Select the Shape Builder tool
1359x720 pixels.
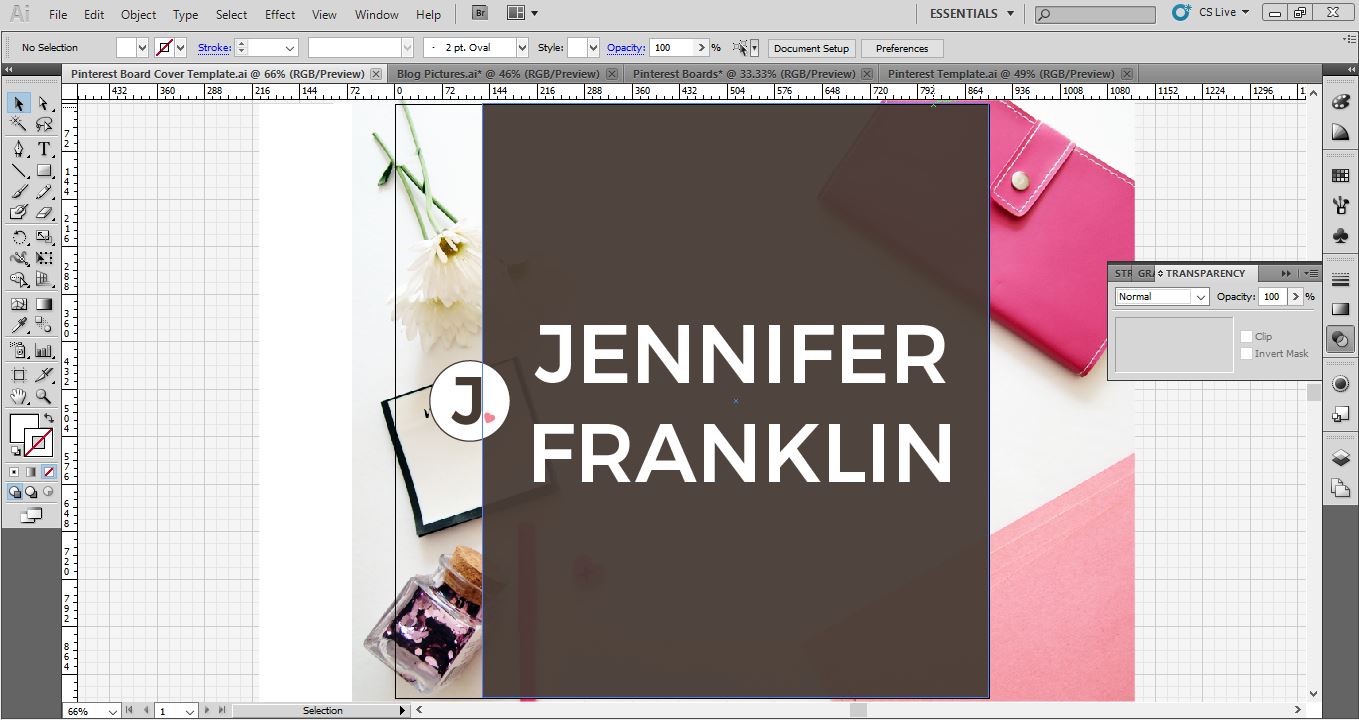[19, 279]
